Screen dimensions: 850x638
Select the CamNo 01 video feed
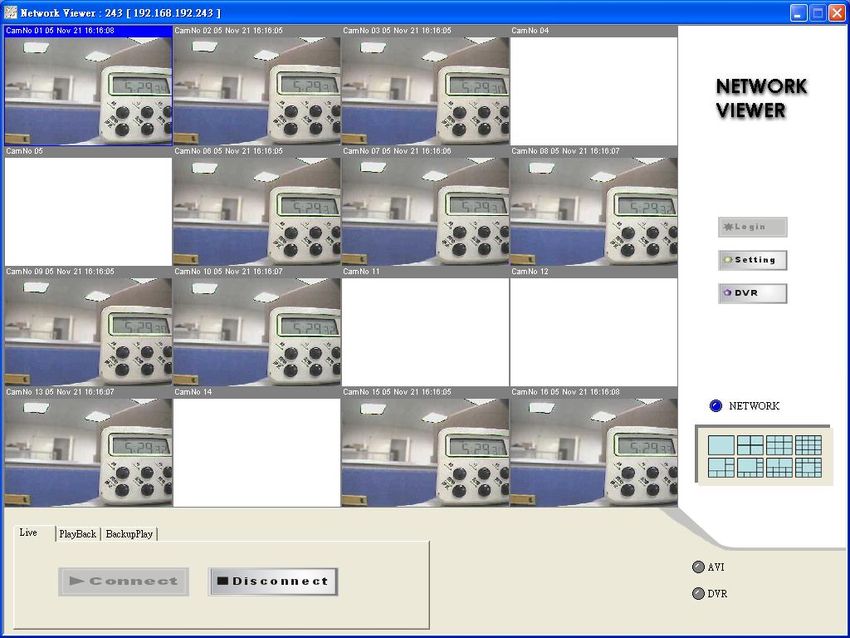88,90
